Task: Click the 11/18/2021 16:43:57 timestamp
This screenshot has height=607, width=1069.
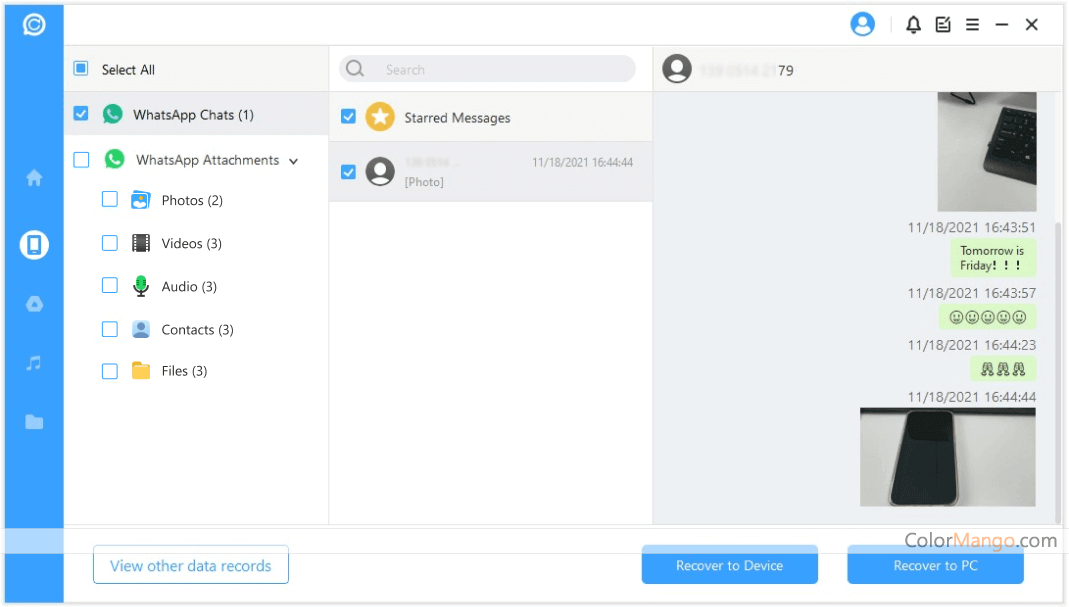Action: (972, 293)
